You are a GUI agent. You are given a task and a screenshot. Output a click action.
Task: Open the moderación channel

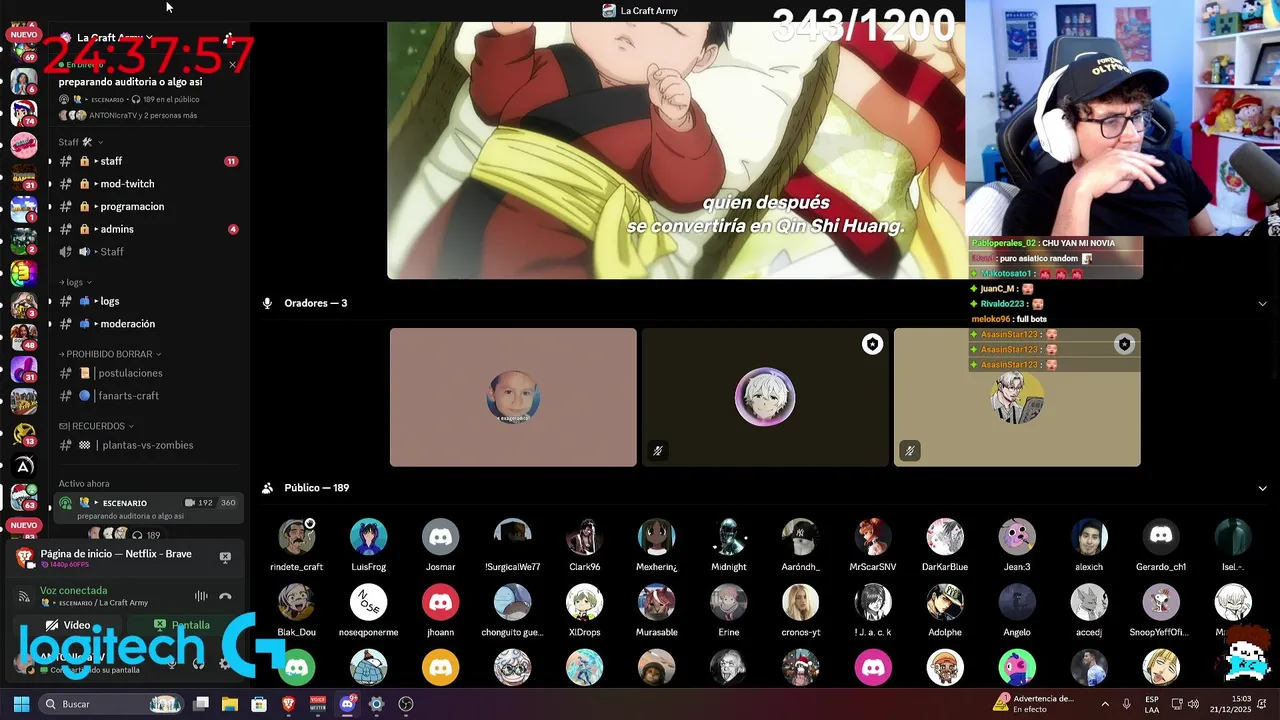pos(147,324)
